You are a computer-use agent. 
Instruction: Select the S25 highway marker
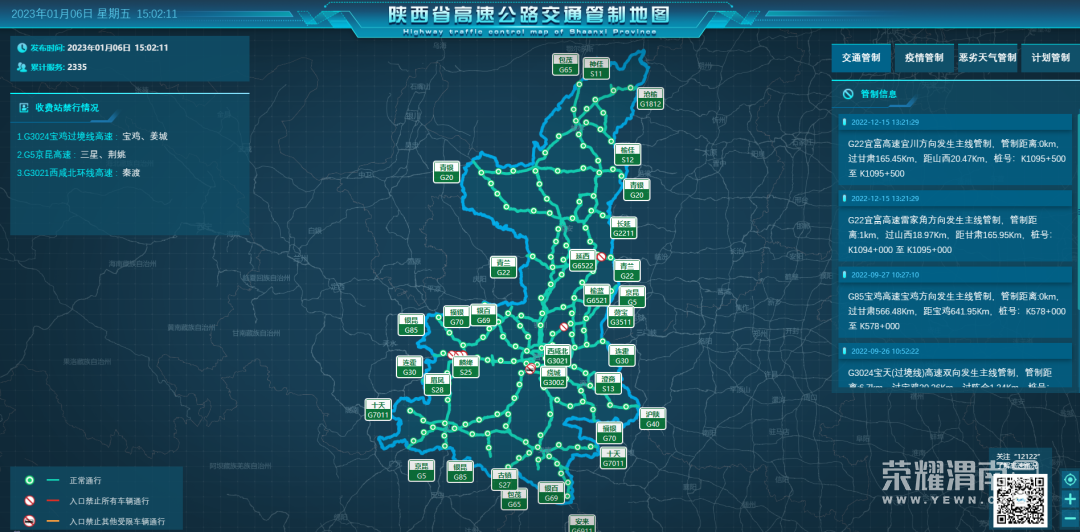click(x=464, y=367)
